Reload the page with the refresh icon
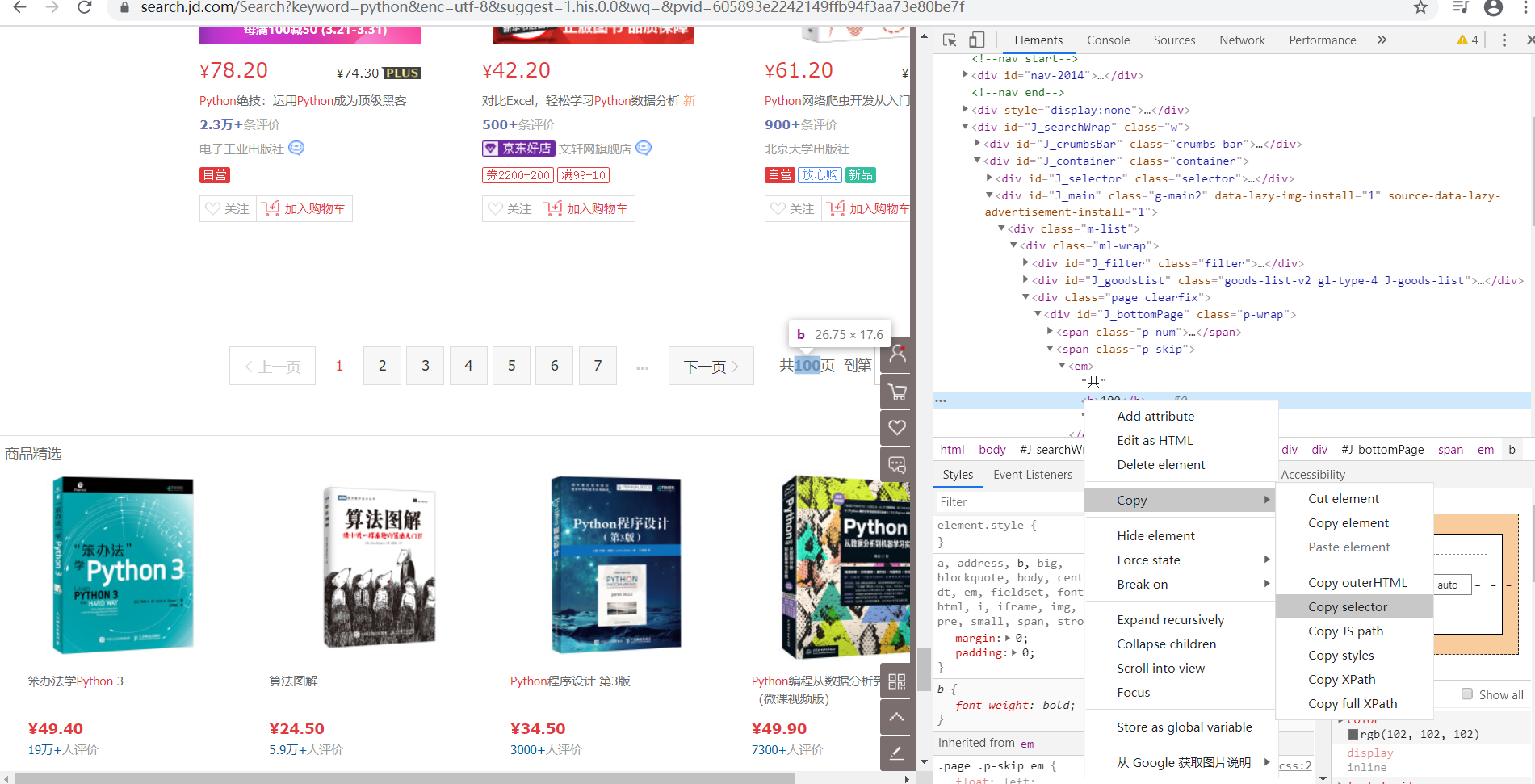Image resolution: width=1535 pixels, height=784 pixels. pos(84,7)
